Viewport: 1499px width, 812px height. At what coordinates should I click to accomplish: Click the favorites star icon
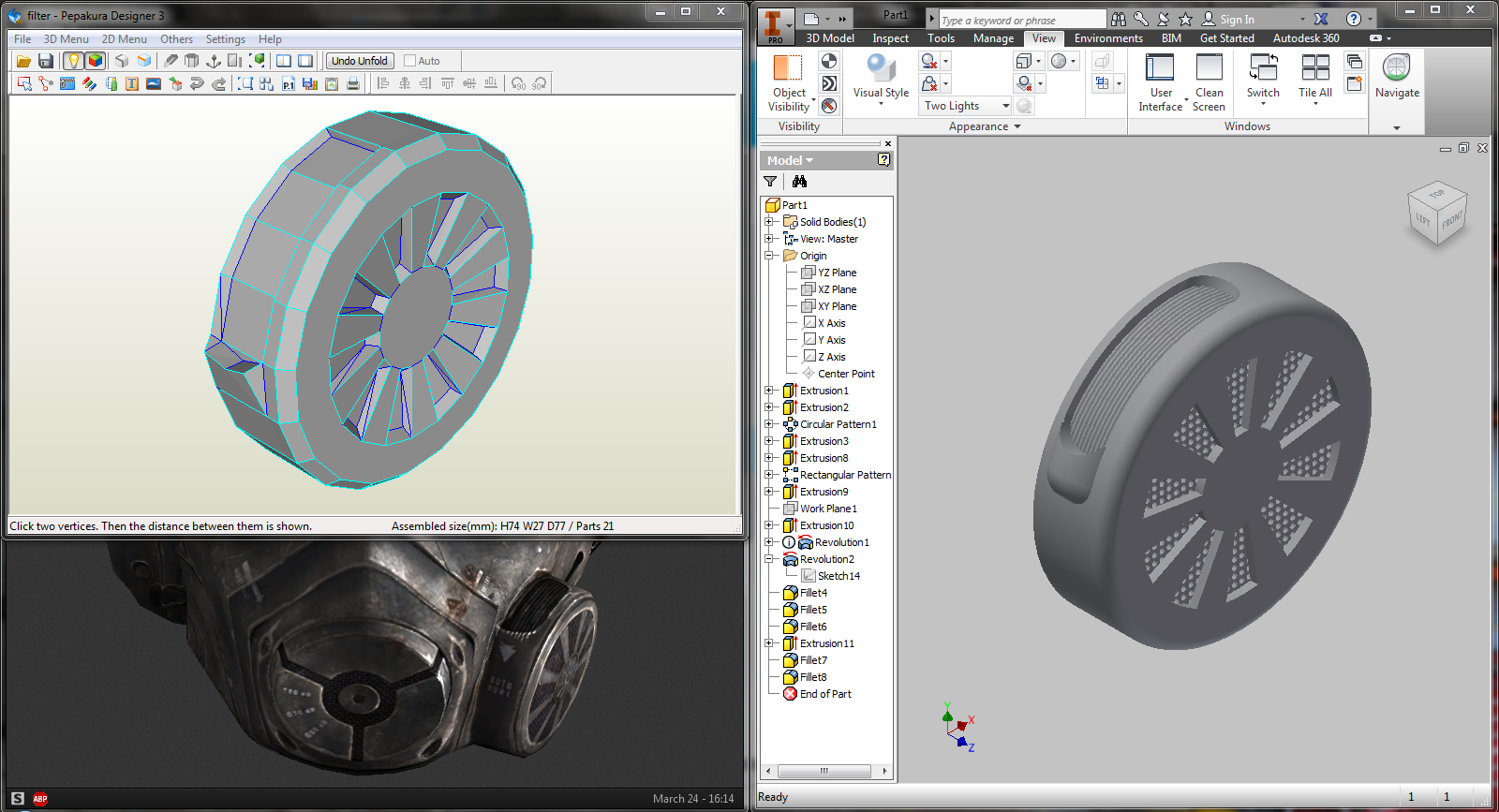coord(1185,19)
